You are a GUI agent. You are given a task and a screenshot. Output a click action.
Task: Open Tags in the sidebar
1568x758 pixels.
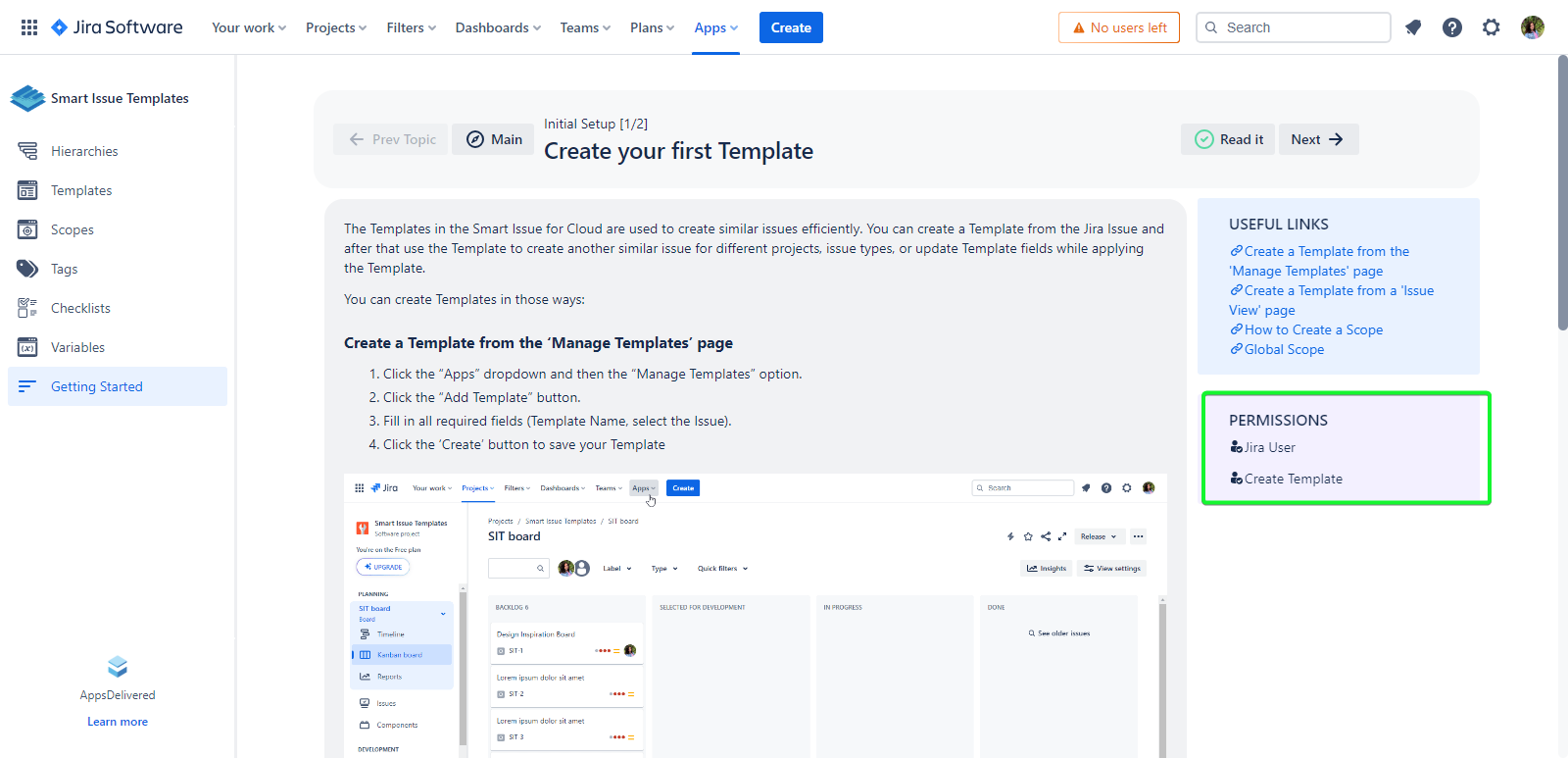64,269
